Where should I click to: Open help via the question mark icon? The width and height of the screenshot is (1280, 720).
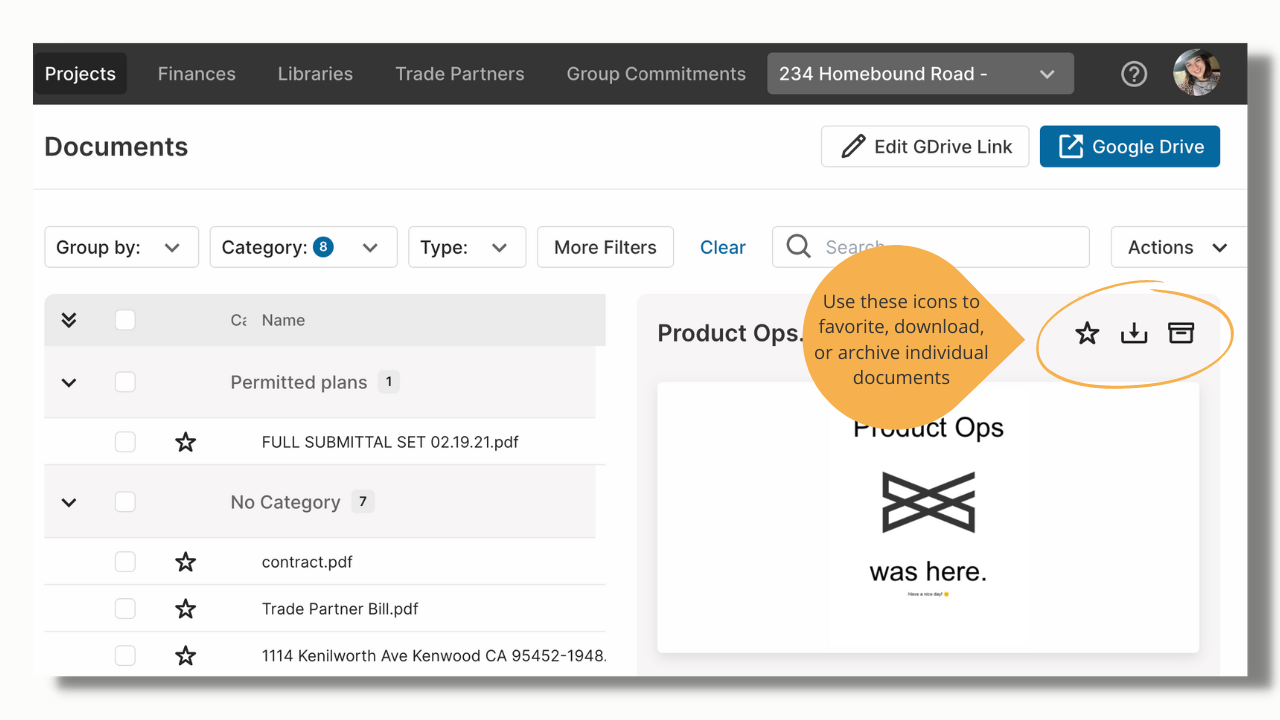[1134, 74]
